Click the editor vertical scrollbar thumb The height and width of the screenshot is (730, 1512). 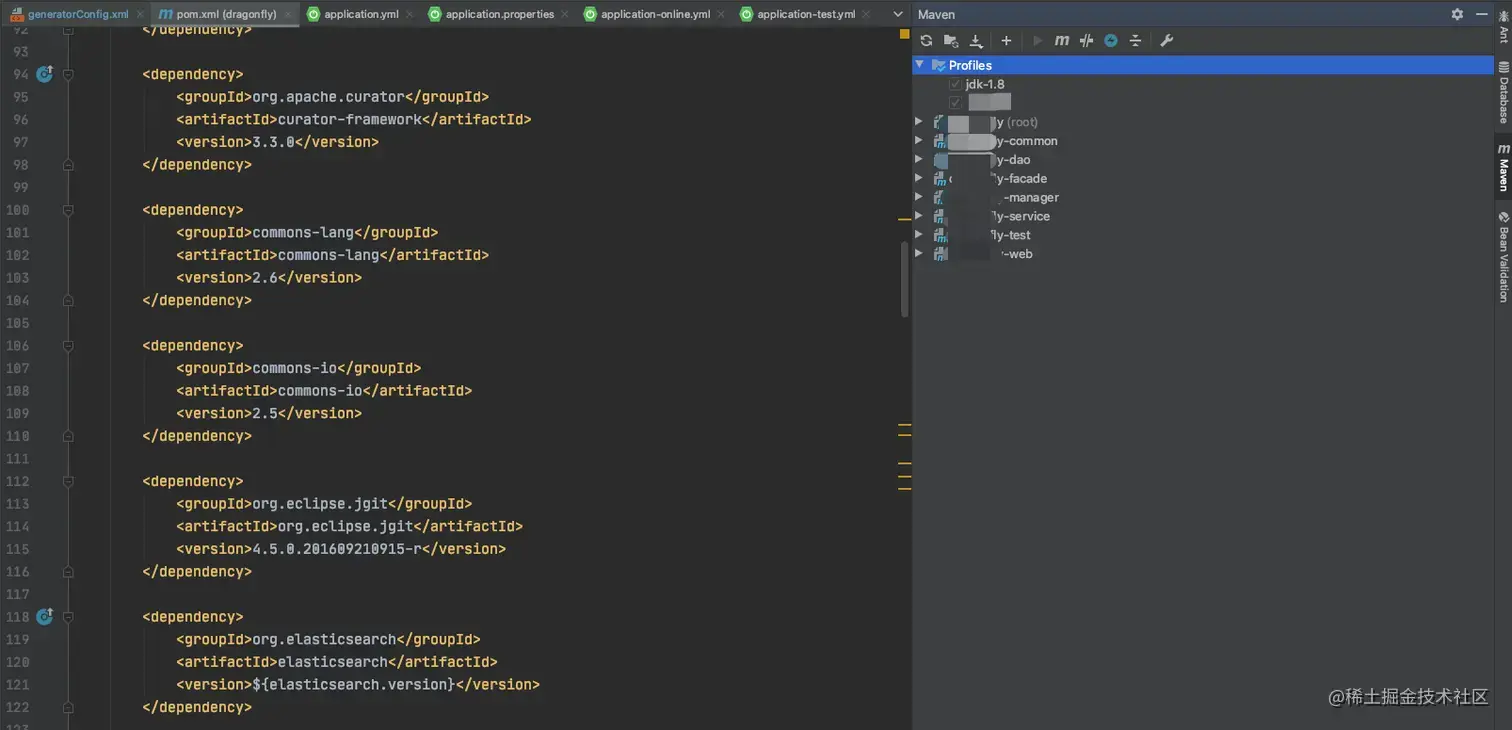[x=905, y=280]
